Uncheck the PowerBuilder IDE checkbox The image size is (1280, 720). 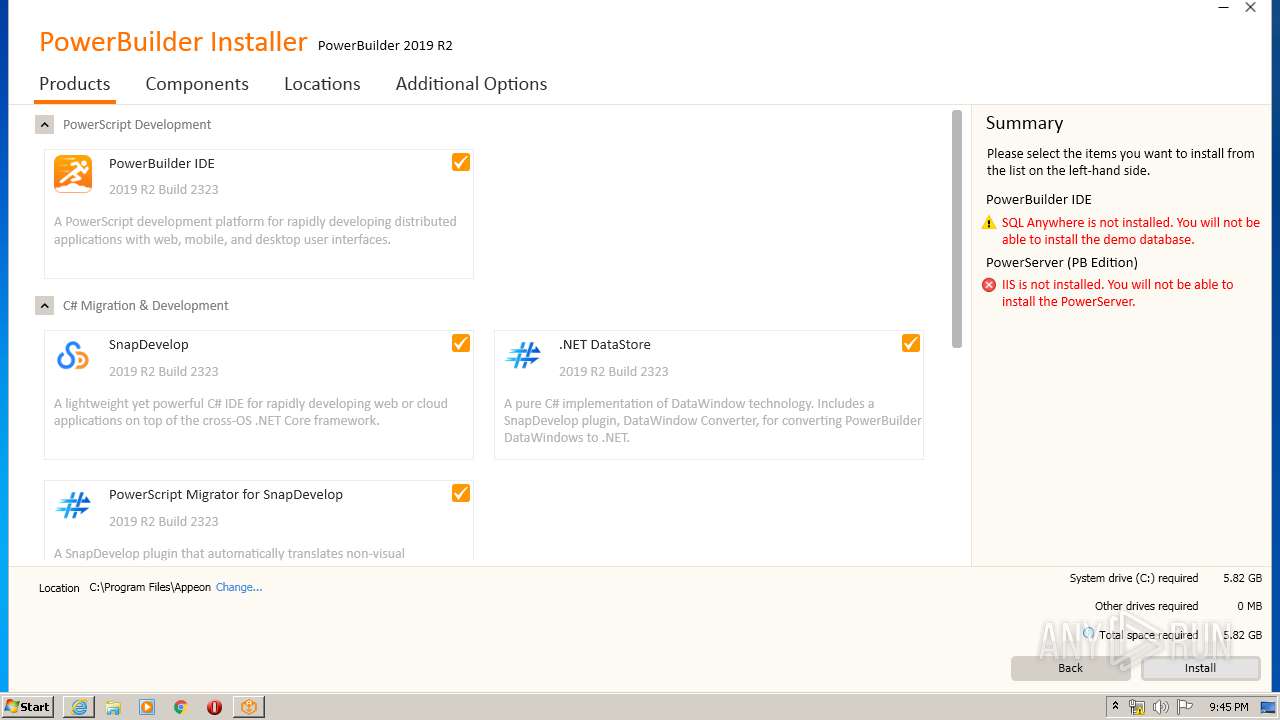click(x=461, y=162)
